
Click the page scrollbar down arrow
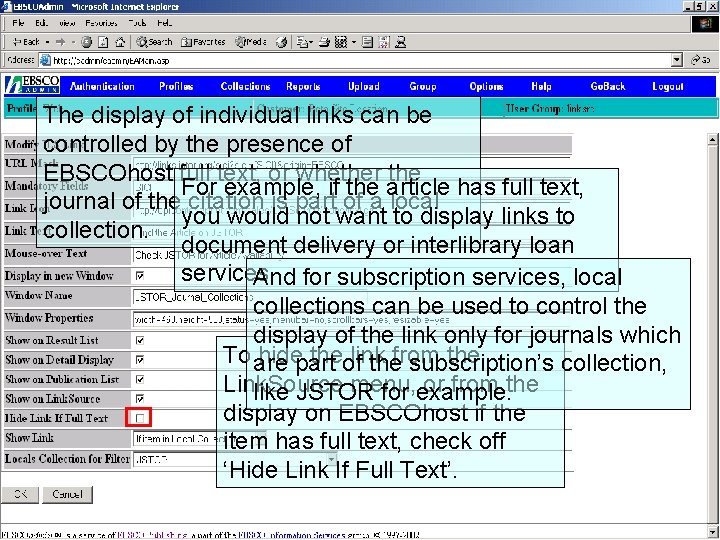[713, 531]
